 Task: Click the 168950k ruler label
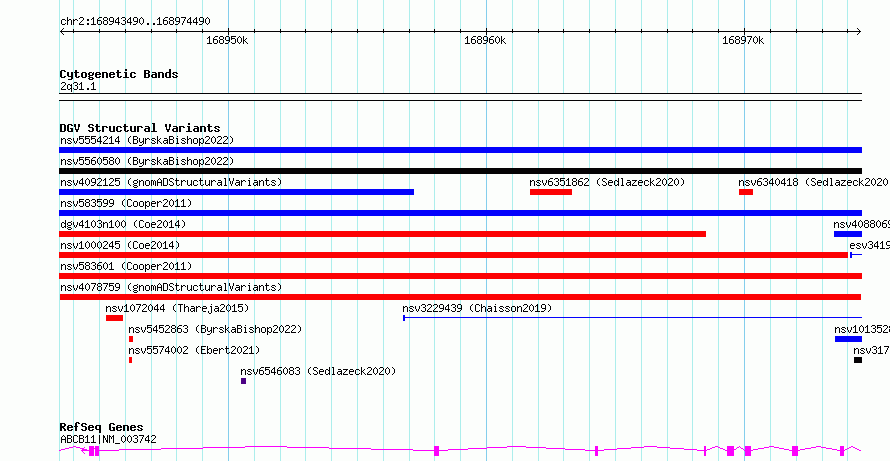pos(228,40)
